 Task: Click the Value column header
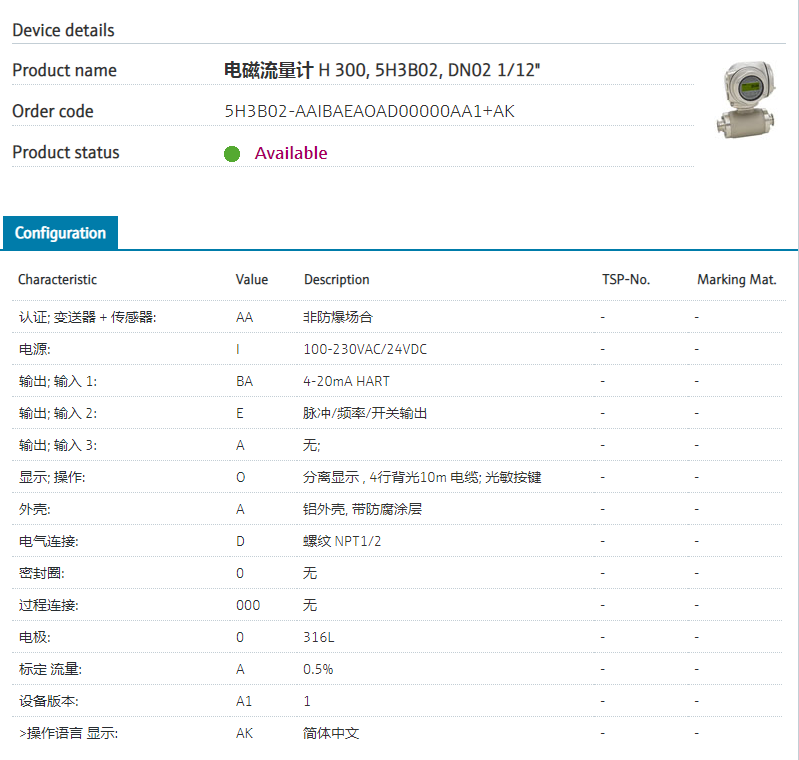252,280
